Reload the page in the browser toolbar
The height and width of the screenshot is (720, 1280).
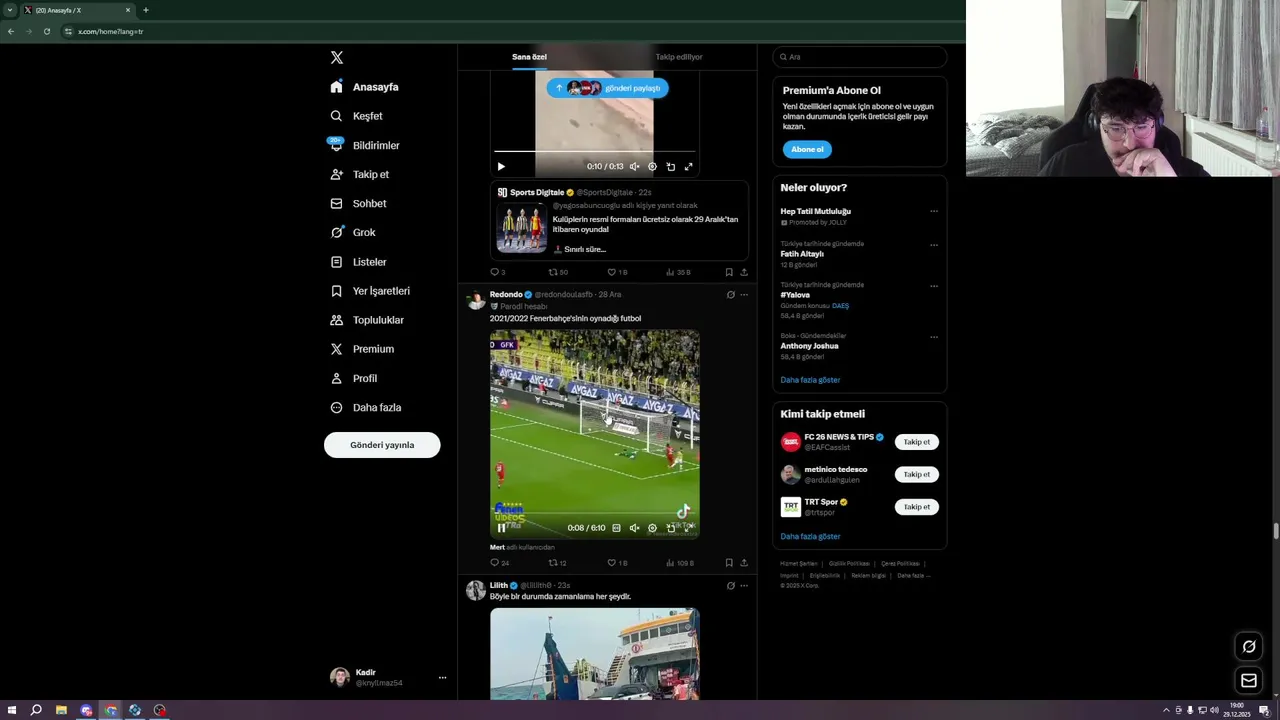47,31
